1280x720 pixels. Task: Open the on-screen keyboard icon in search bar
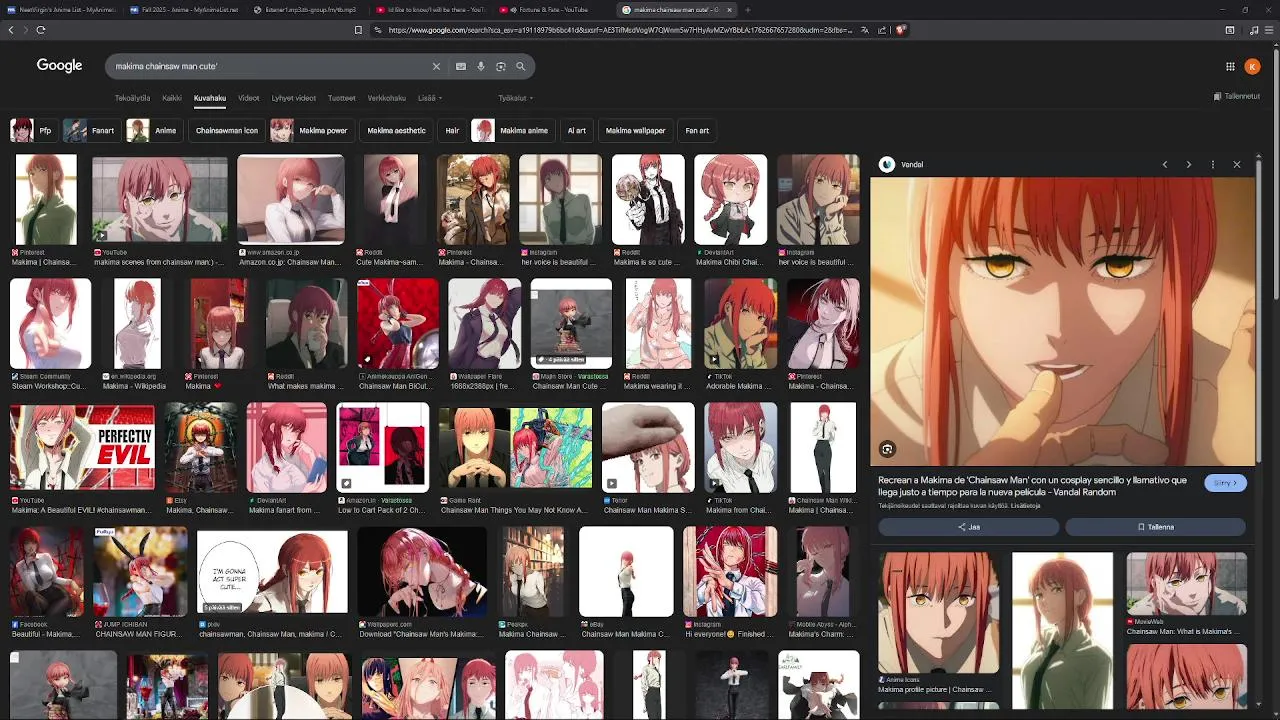click(x=461, y=66)
